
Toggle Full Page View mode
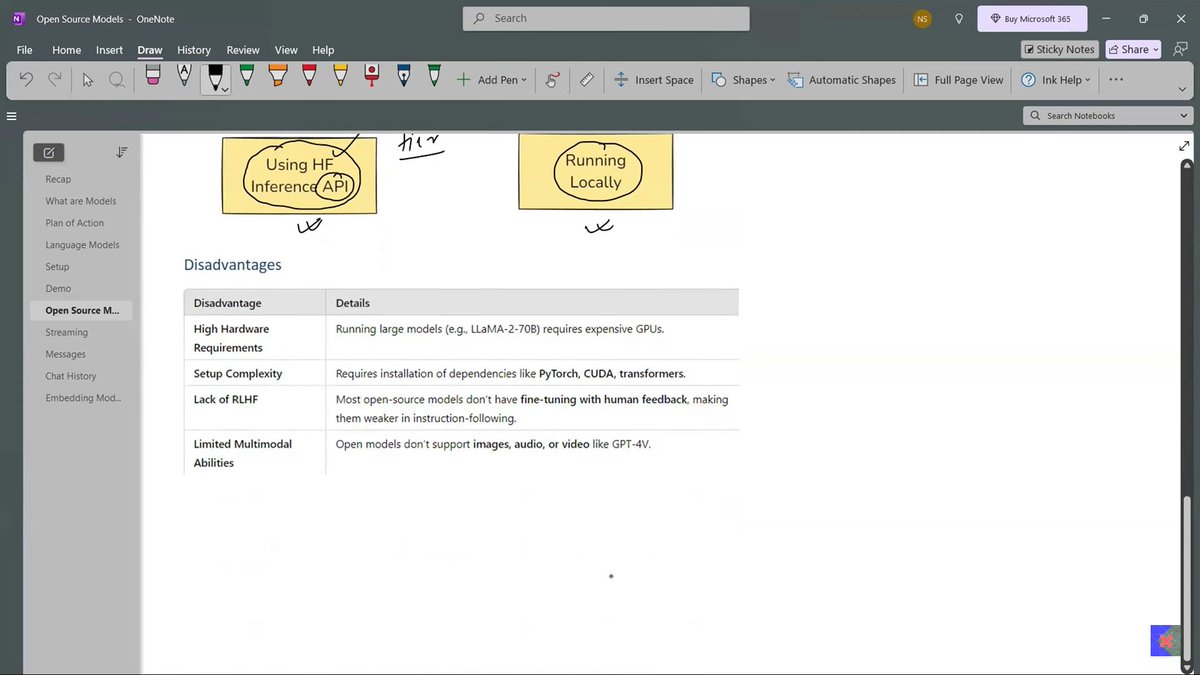957,80
